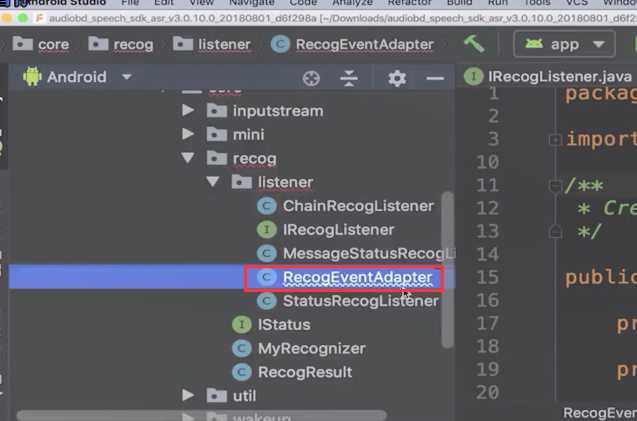This screenshot has height=421, width=637.
Task: Fold the doc comment on line 11
Action: coord(555,187)
